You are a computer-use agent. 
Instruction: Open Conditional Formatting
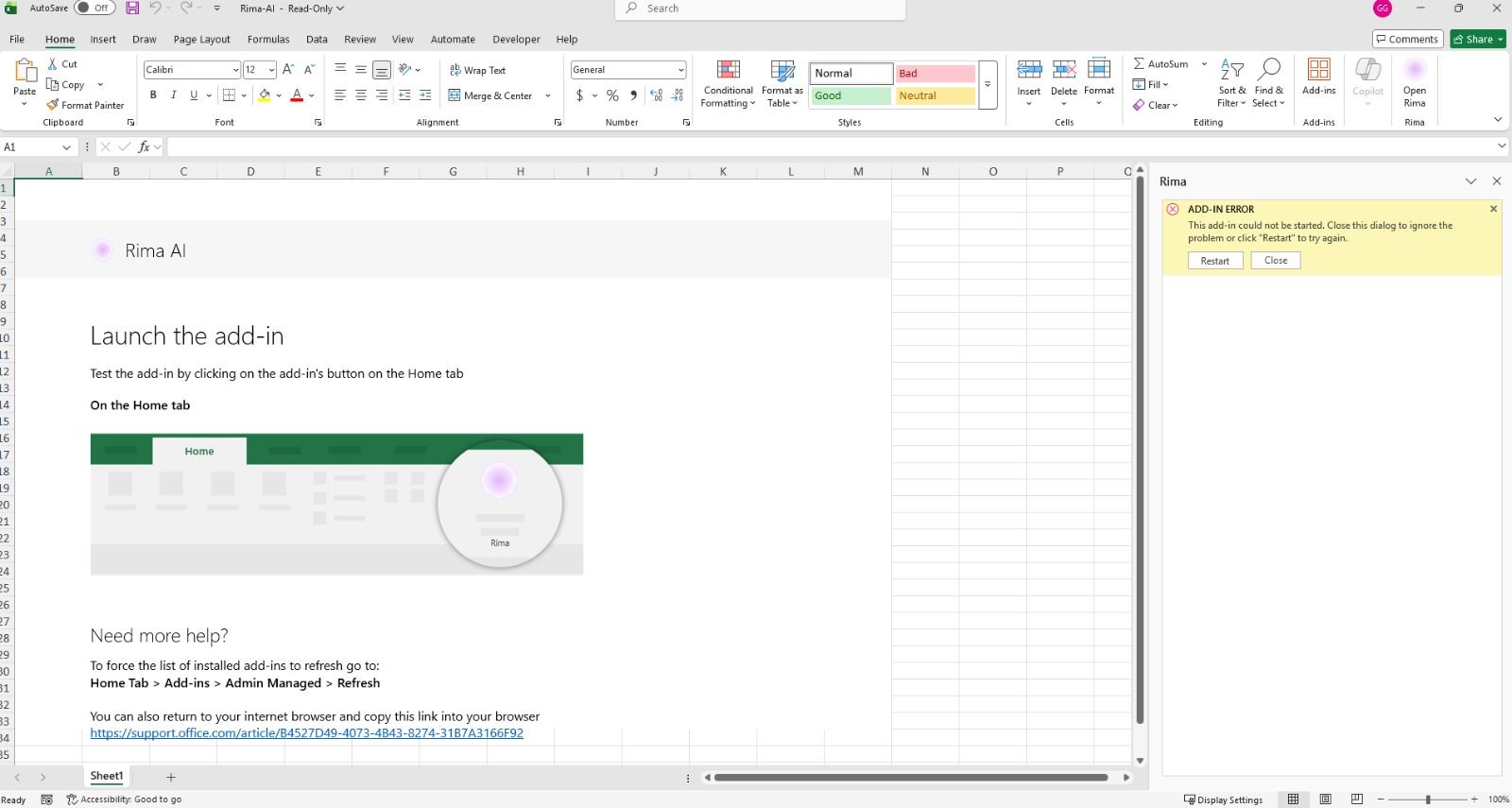point(729,83)
